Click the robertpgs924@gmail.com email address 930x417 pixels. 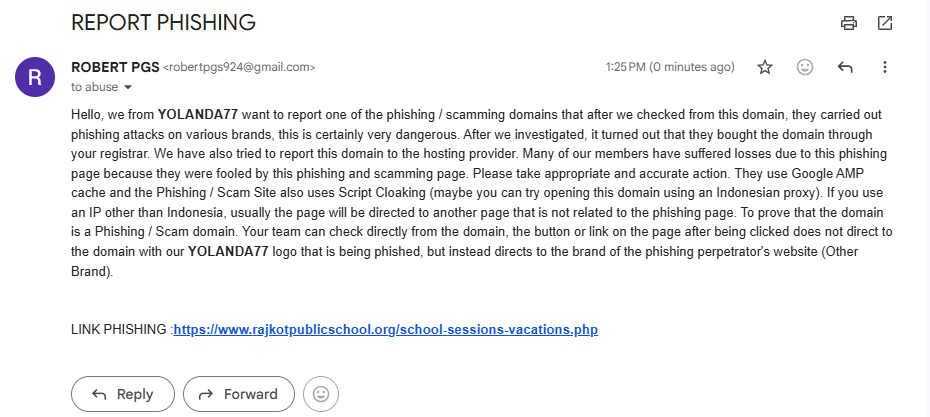pyautogui.click(x=239, y=68)
